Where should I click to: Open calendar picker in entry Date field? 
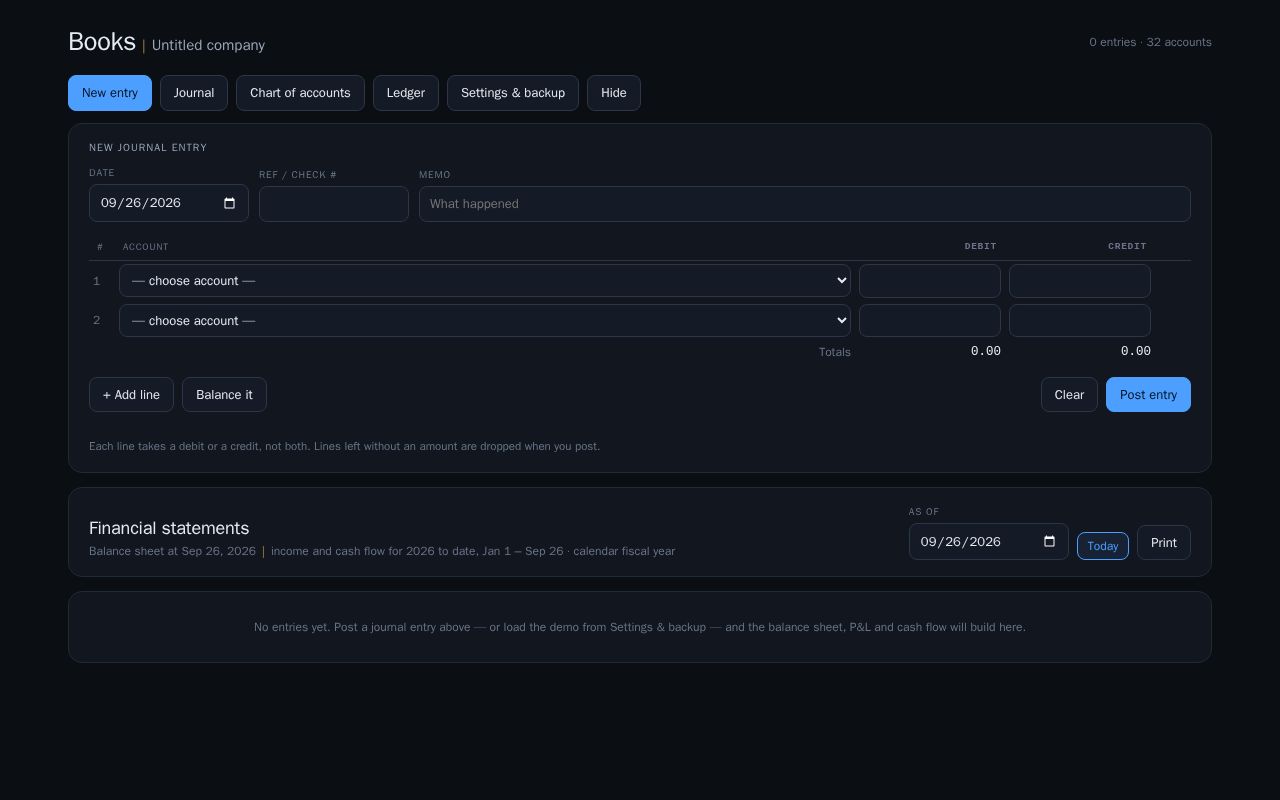coord(229,203)
